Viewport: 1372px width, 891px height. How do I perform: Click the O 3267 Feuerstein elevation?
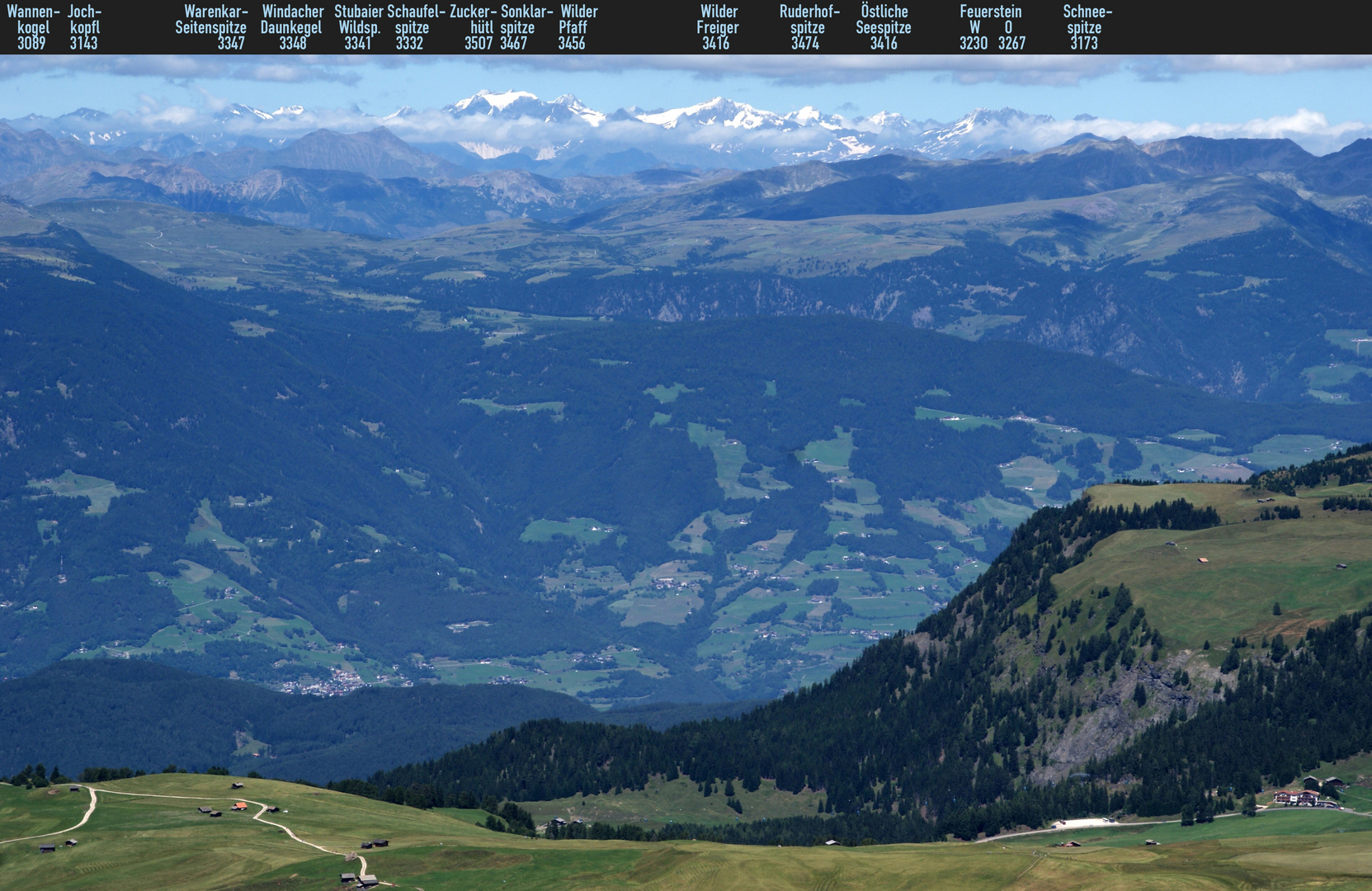(x=1011, y=35)
